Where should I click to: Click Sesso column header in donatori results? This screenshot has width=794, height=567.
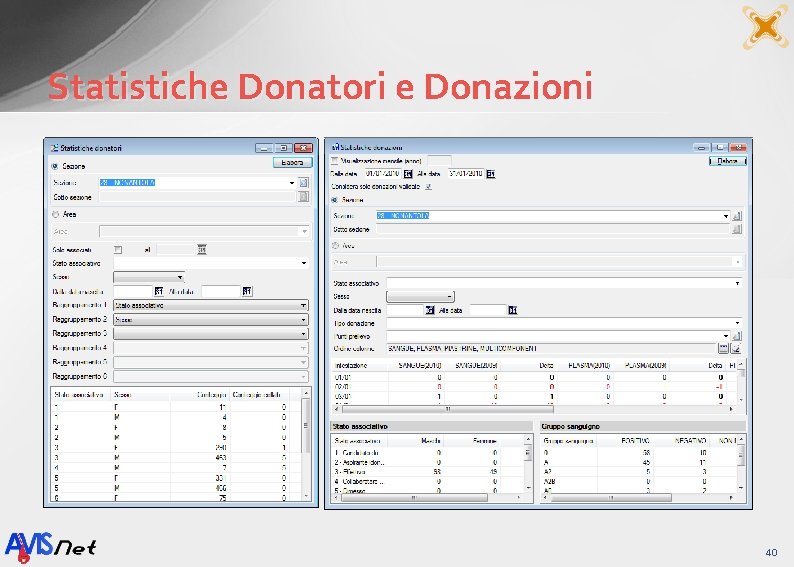141,395
